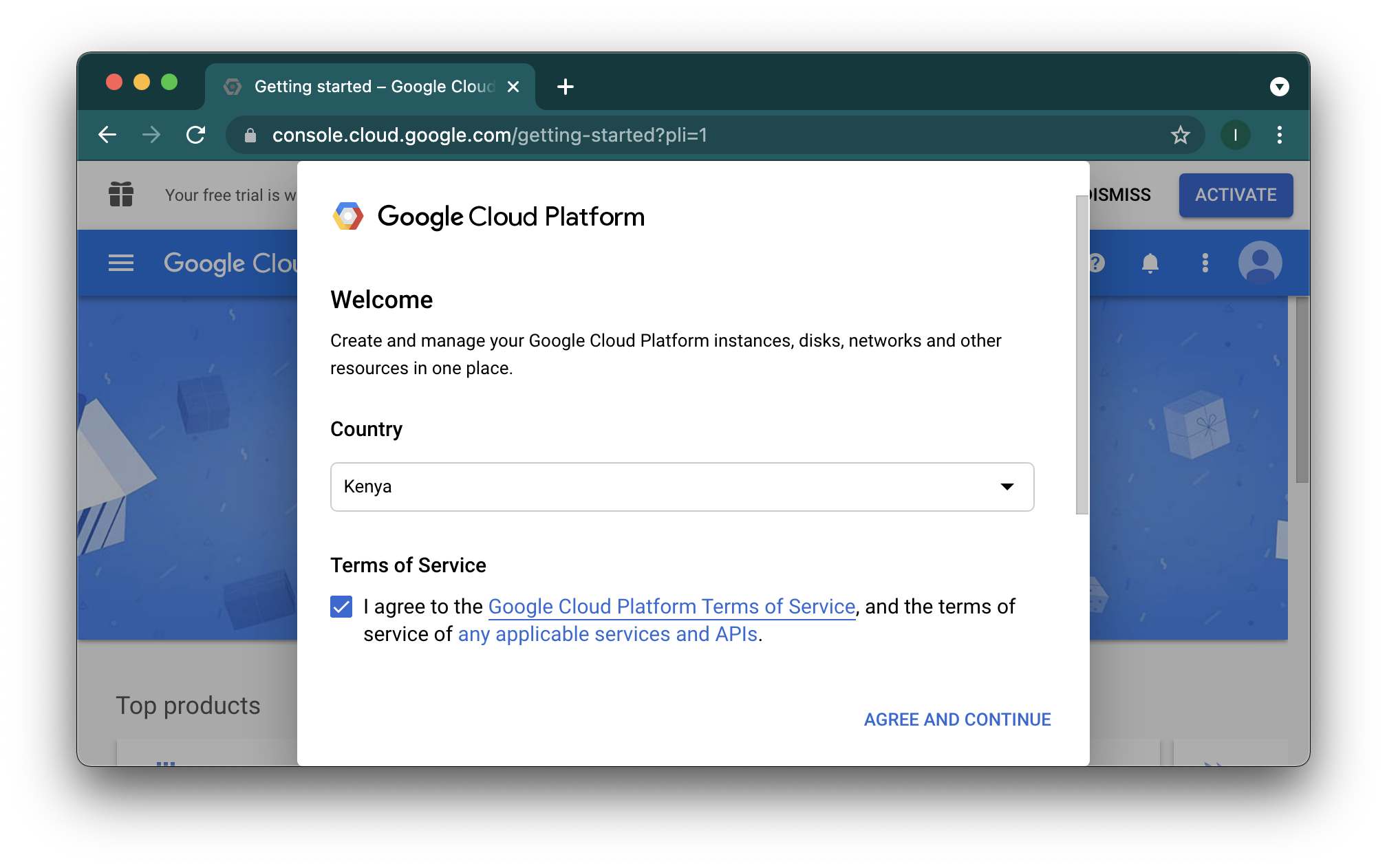1387x868 pixels.
Task: Uncheck the Terms of Service agreement checkbox
Action: [x=341, y=607]
